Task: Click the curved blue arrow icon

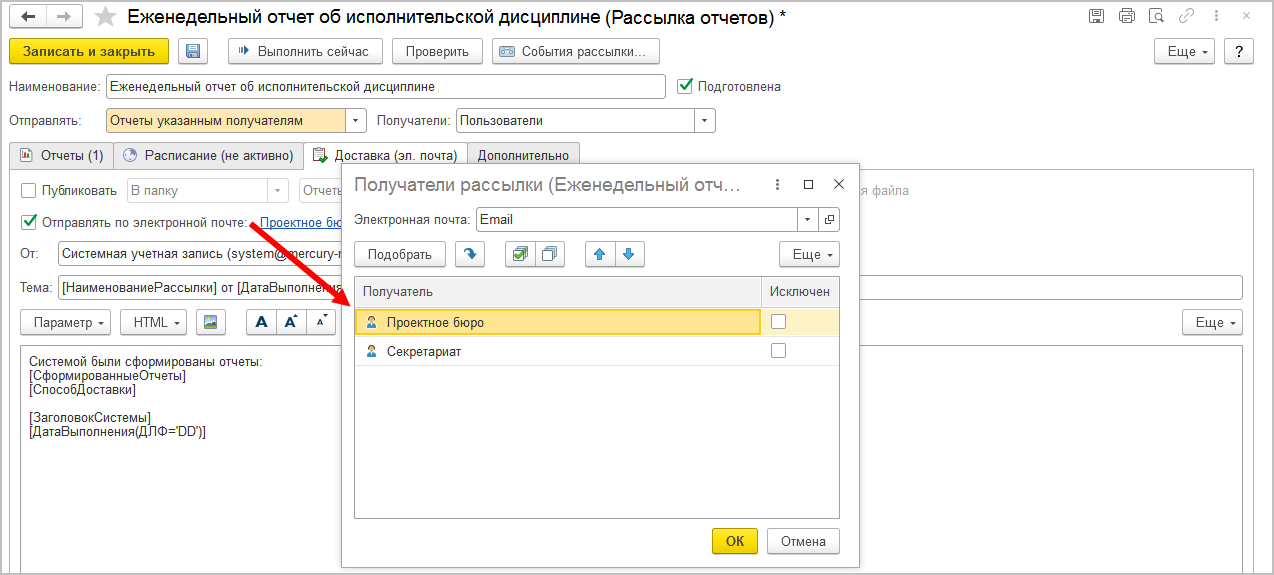Action: (469, 254)
